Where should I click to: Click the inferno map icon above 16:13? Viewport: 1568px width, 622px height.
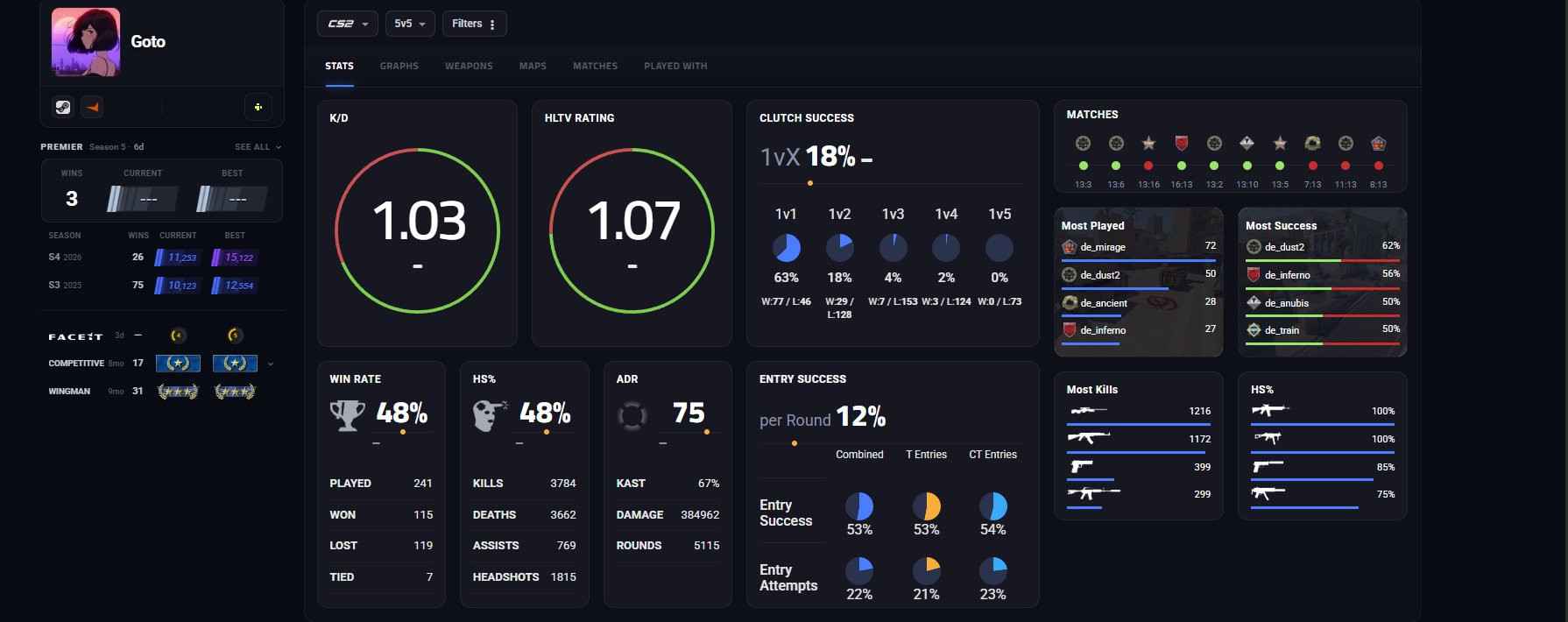(x=1181, y=143)
